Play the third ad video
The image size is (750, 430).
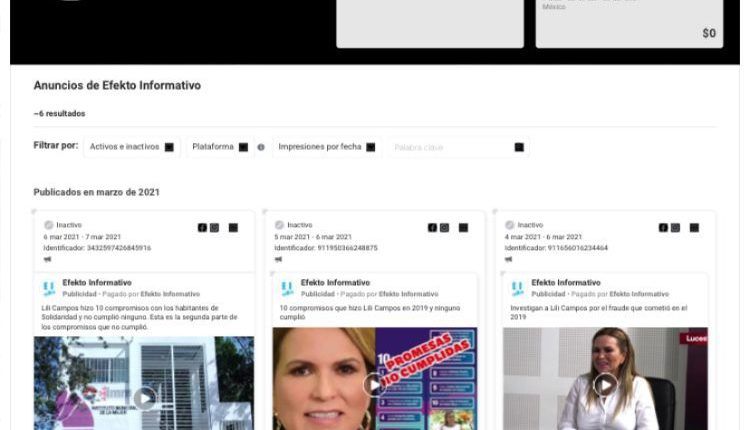click(605, 385)
